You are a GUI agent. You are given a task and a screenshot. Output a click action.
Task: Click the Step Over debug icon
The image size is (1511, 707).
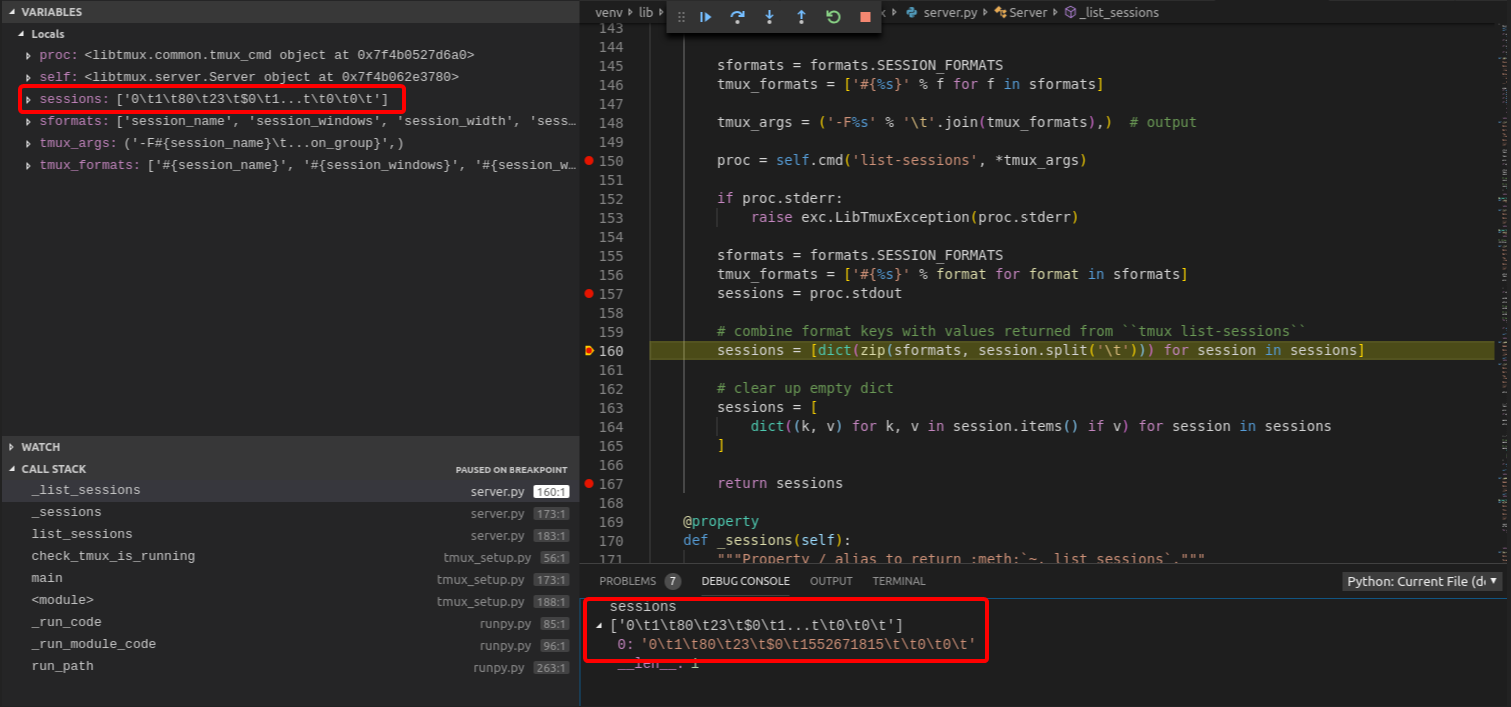737,17
